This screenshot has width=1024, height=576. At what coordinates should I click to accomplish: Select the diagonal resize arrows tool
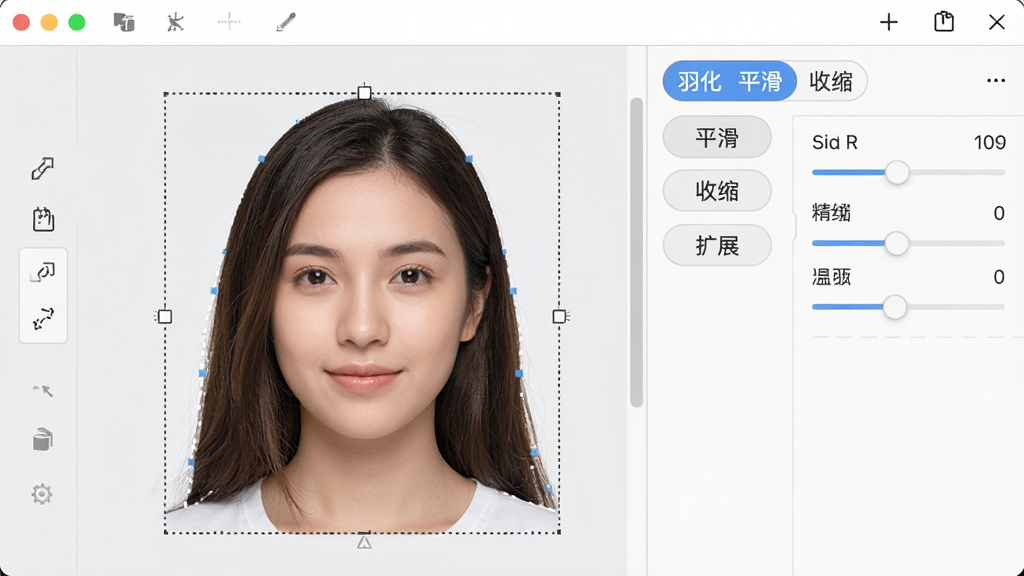point(43,319)
